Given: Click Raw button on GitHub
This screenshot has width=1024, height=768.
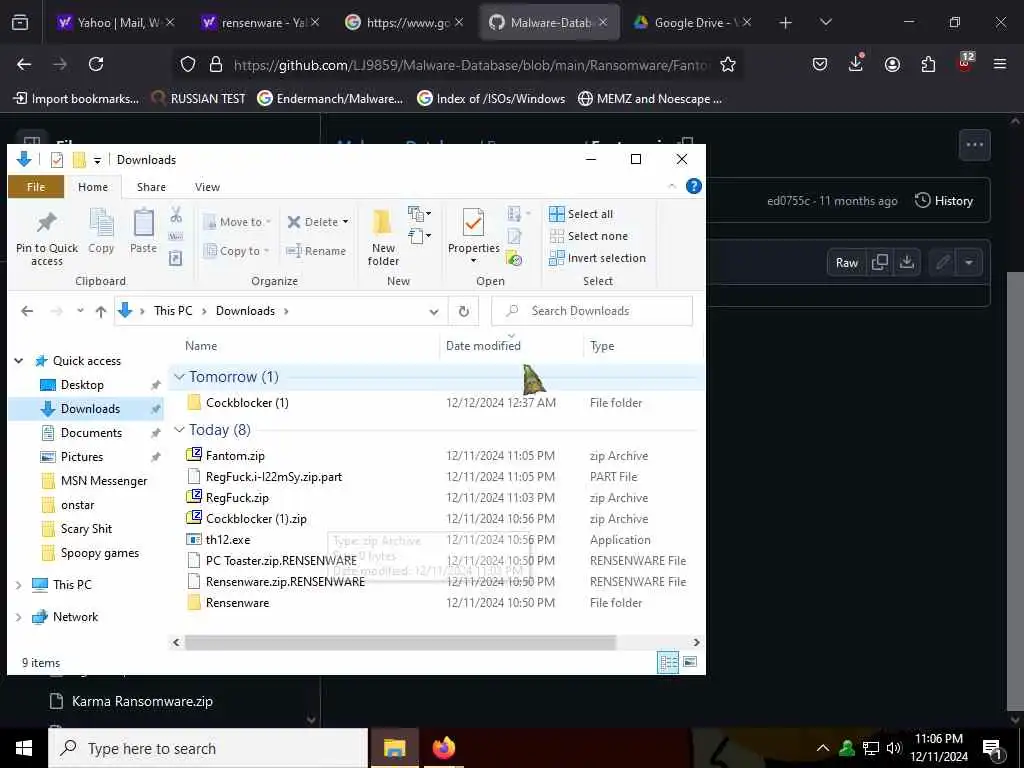Looking at the screenshot, I should tap(846, 263).
